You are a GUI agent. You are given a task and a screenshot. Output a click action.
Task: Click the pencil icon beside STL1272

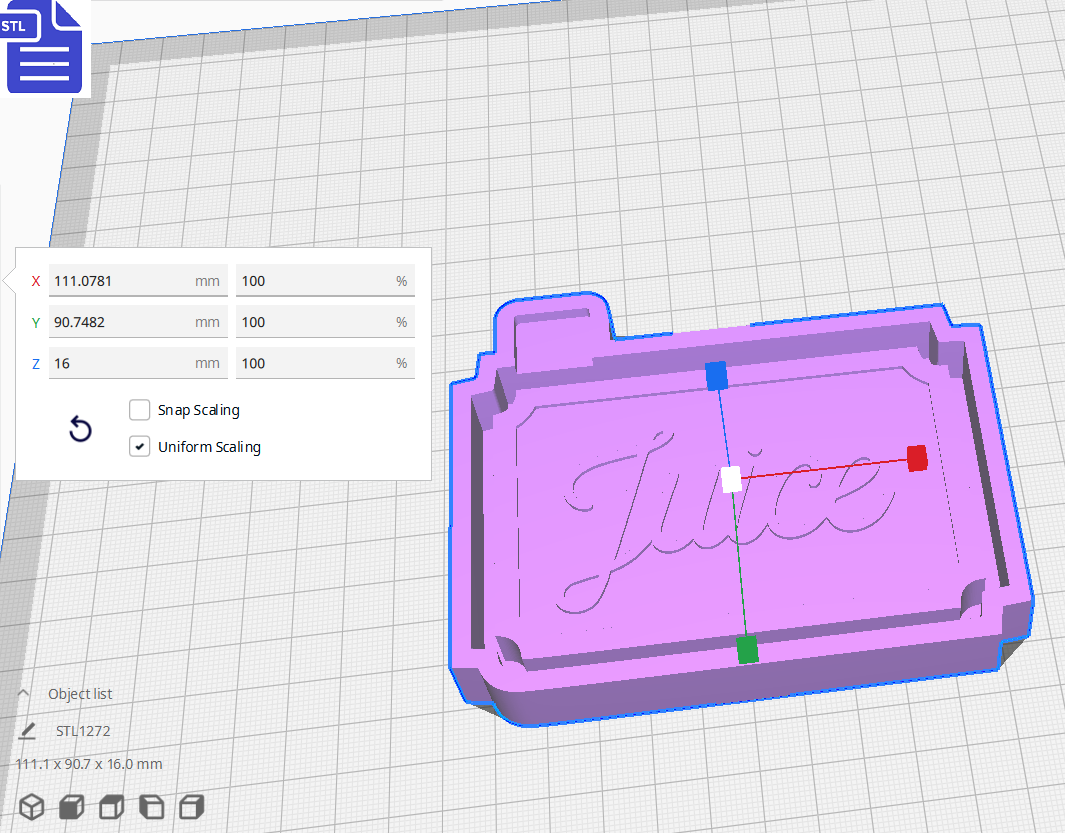(26, 731)
